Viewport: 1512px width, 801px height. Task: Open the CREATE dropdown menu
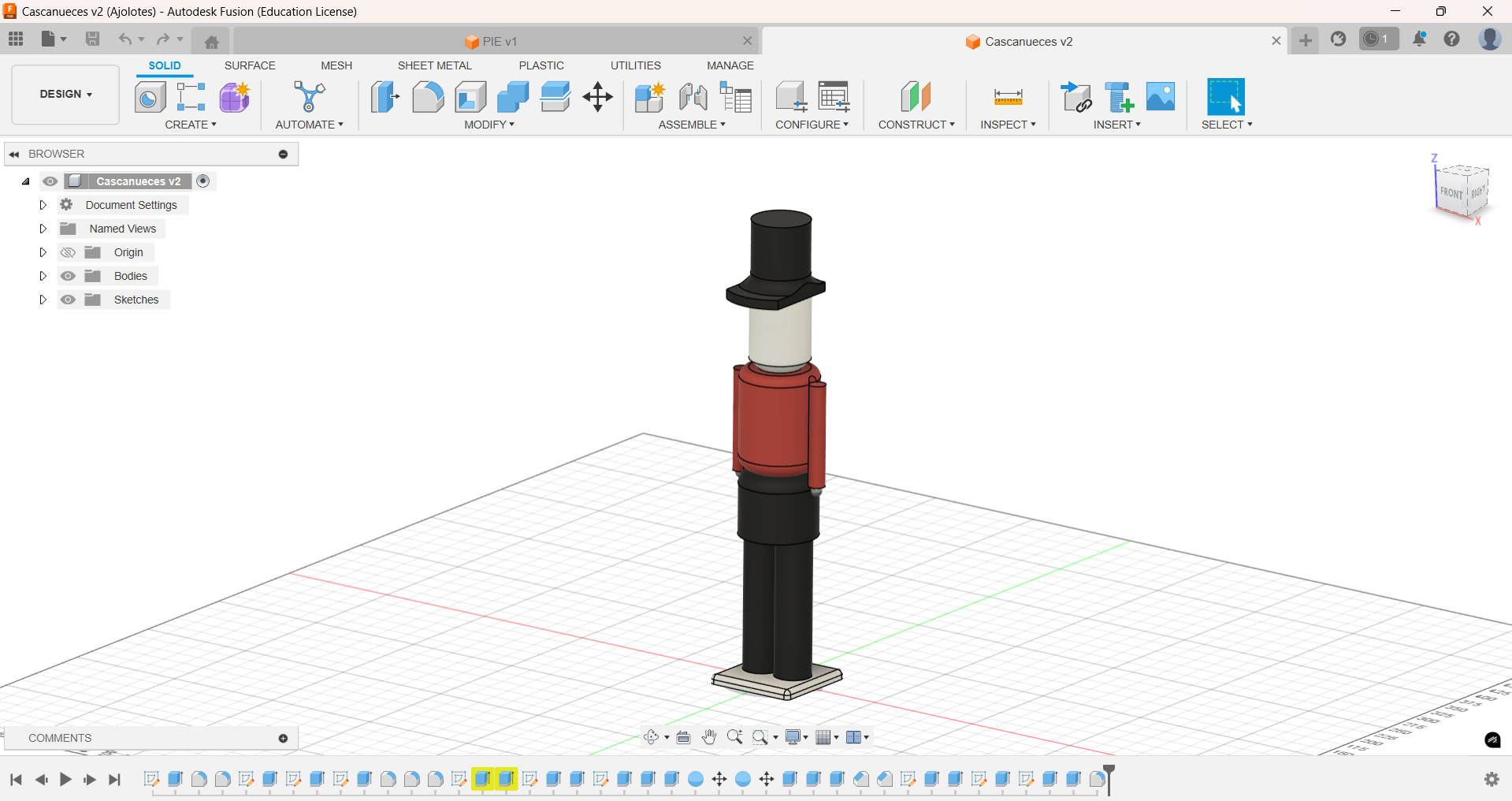pos(191,125)
